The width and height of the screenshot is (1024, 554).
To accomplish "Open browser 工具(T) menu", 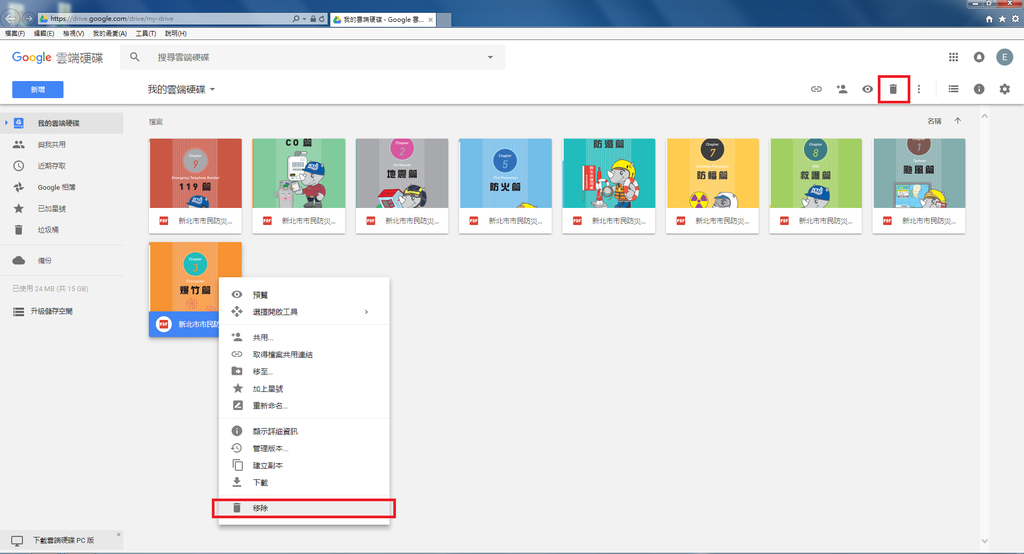I will [x=146, y=33].
